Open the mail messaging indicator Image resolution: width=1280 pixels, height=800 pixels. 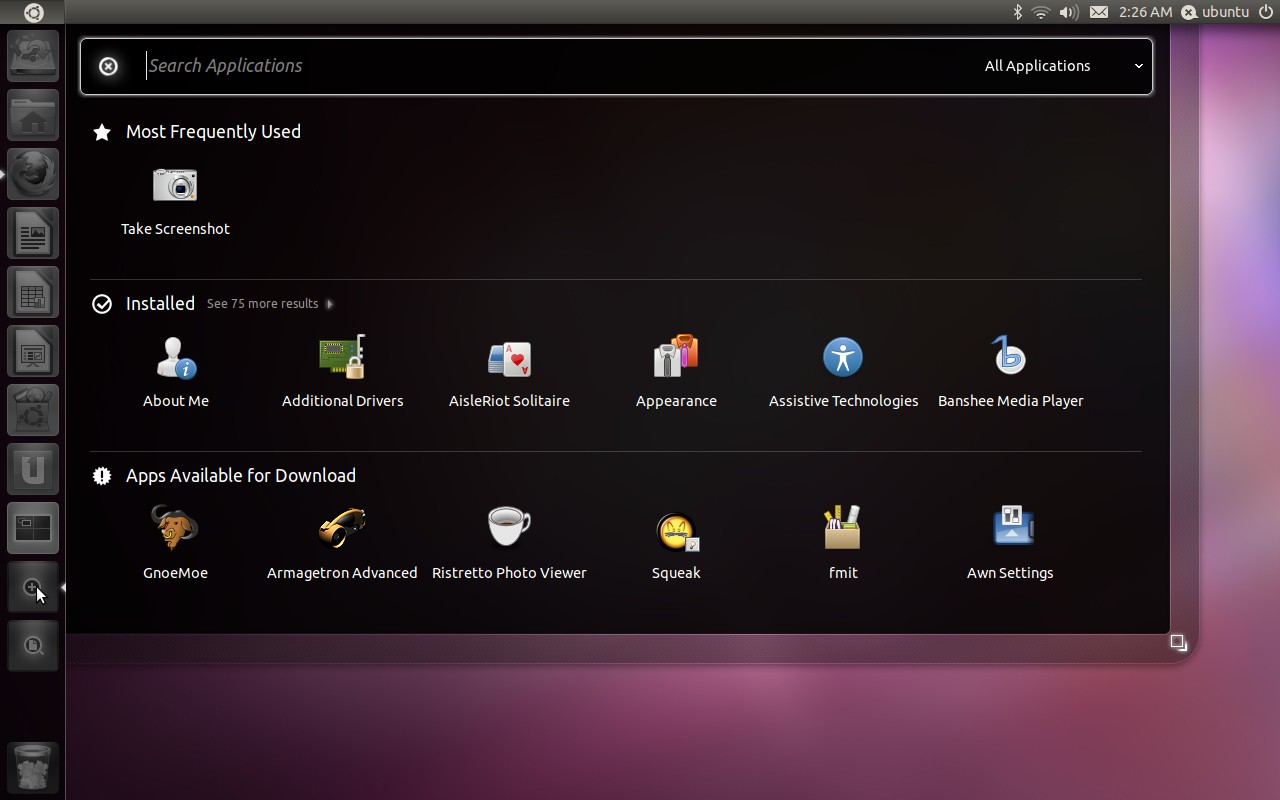[x=1099, y=12]
